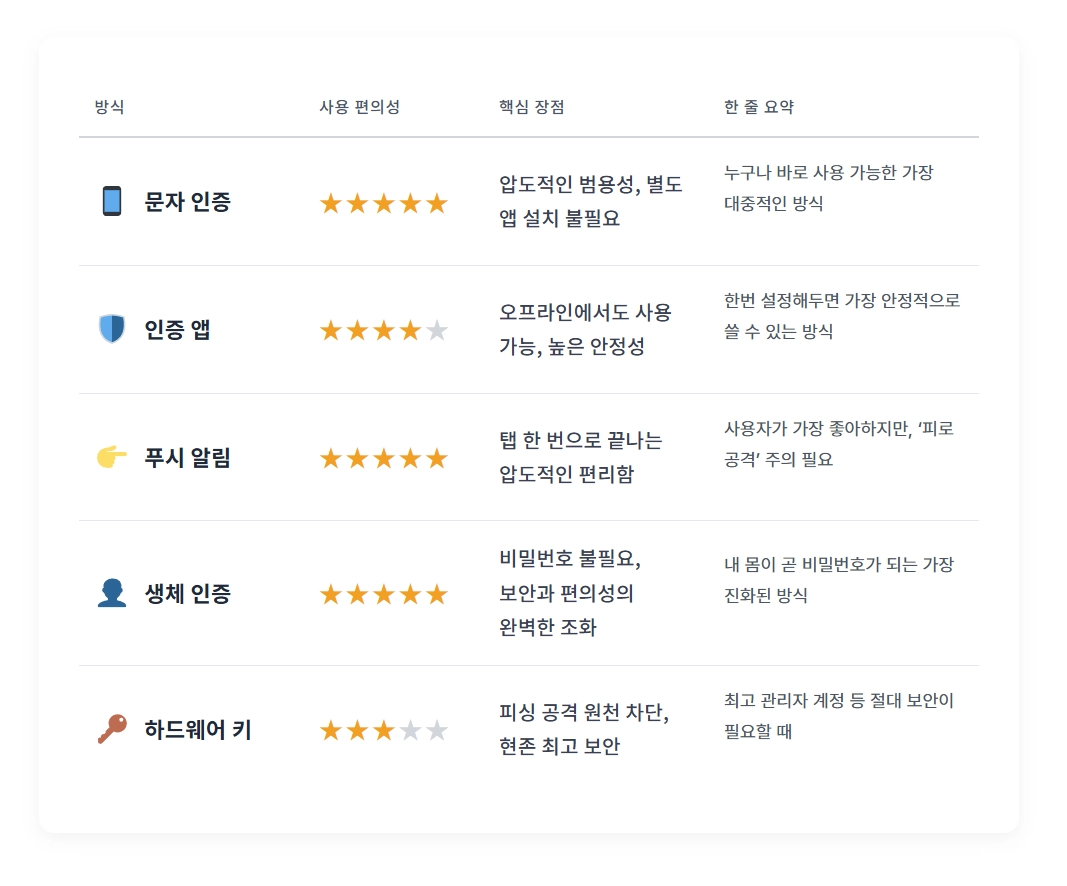This screenshot has width=1067, height=886.
Task: Select the 핵심 장점 column header
Action: click(x=531, y=107)
